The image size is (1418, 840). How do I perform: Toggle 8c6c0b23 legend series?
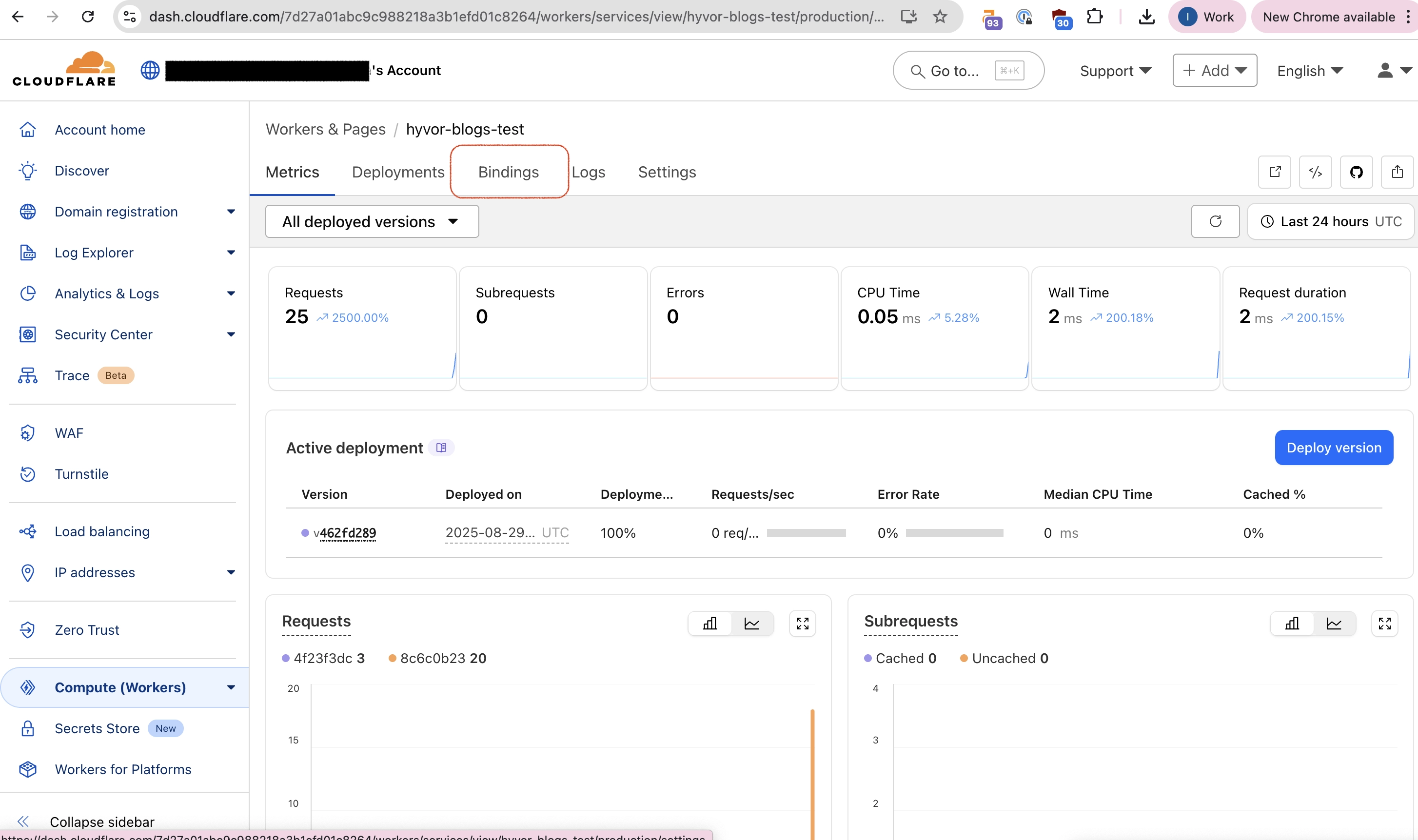pos(437,658)
